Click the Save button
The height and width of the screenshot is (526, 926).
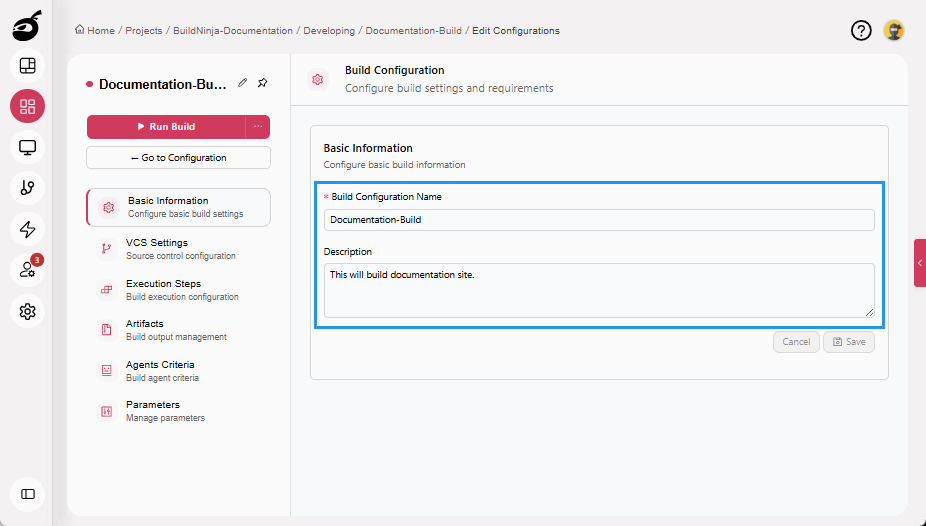[849, 342]
